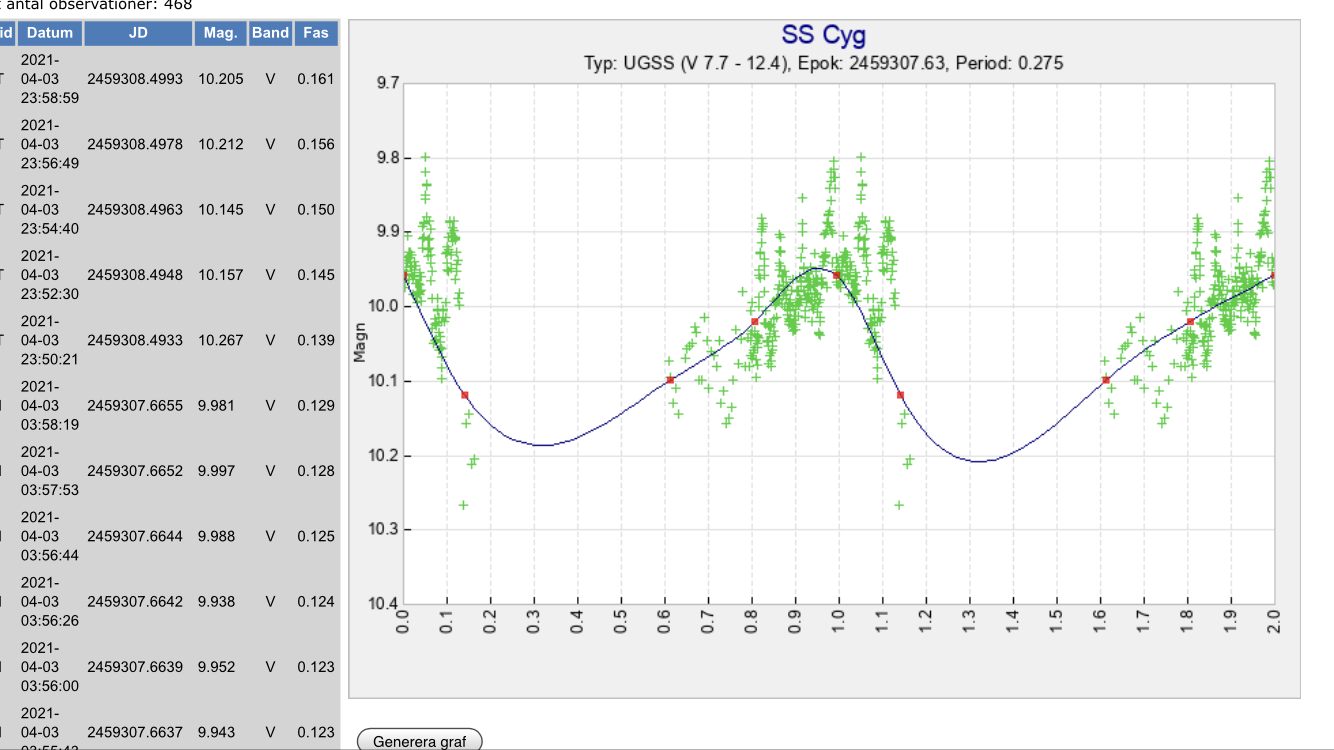Sort by the Fas column header
This screenshot has height=750, width=1334.
317,33
